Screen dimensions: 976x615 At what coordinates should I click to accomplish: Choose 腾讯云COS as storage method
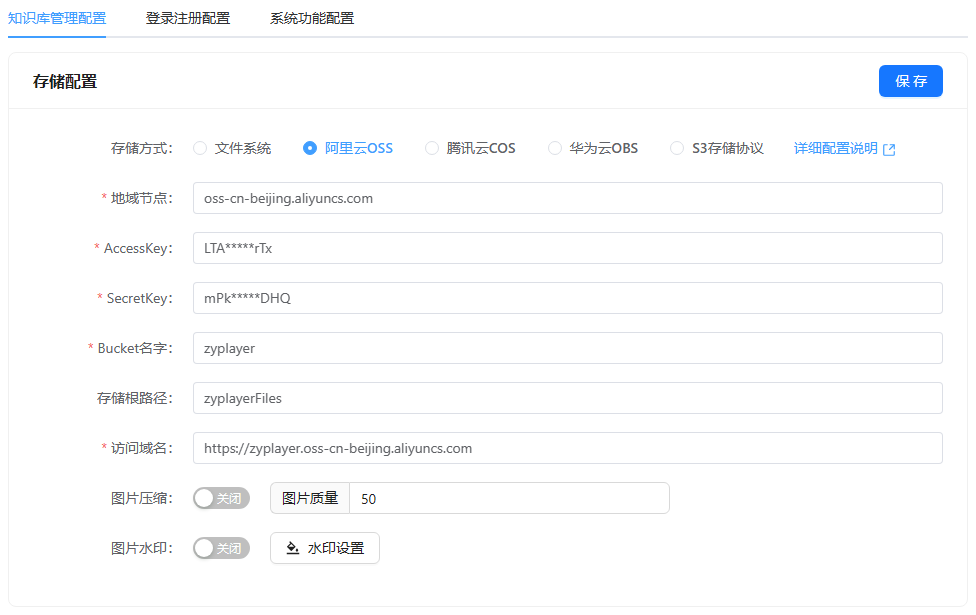432,148
